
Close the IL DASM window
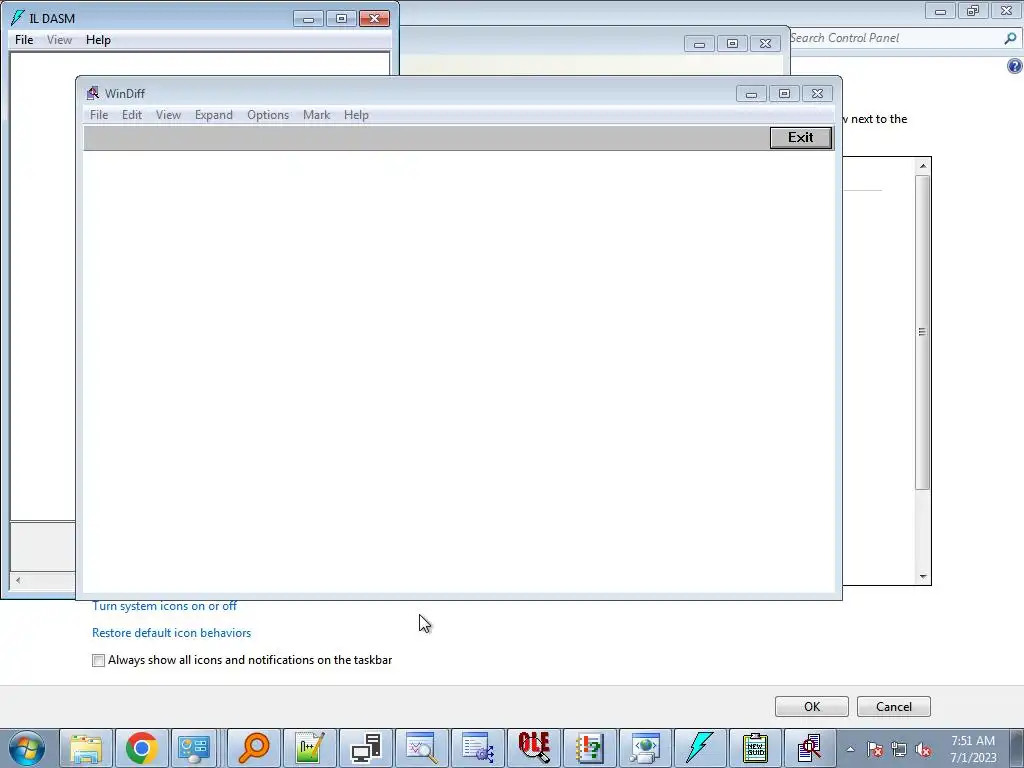point(374,18)
